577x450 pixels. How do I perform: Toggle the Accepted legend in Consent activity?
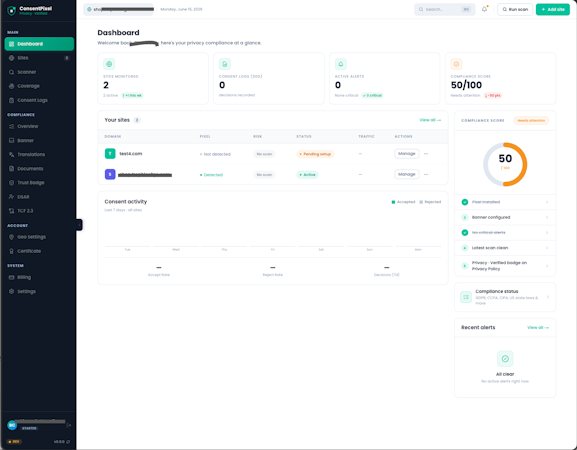[403, 202]
